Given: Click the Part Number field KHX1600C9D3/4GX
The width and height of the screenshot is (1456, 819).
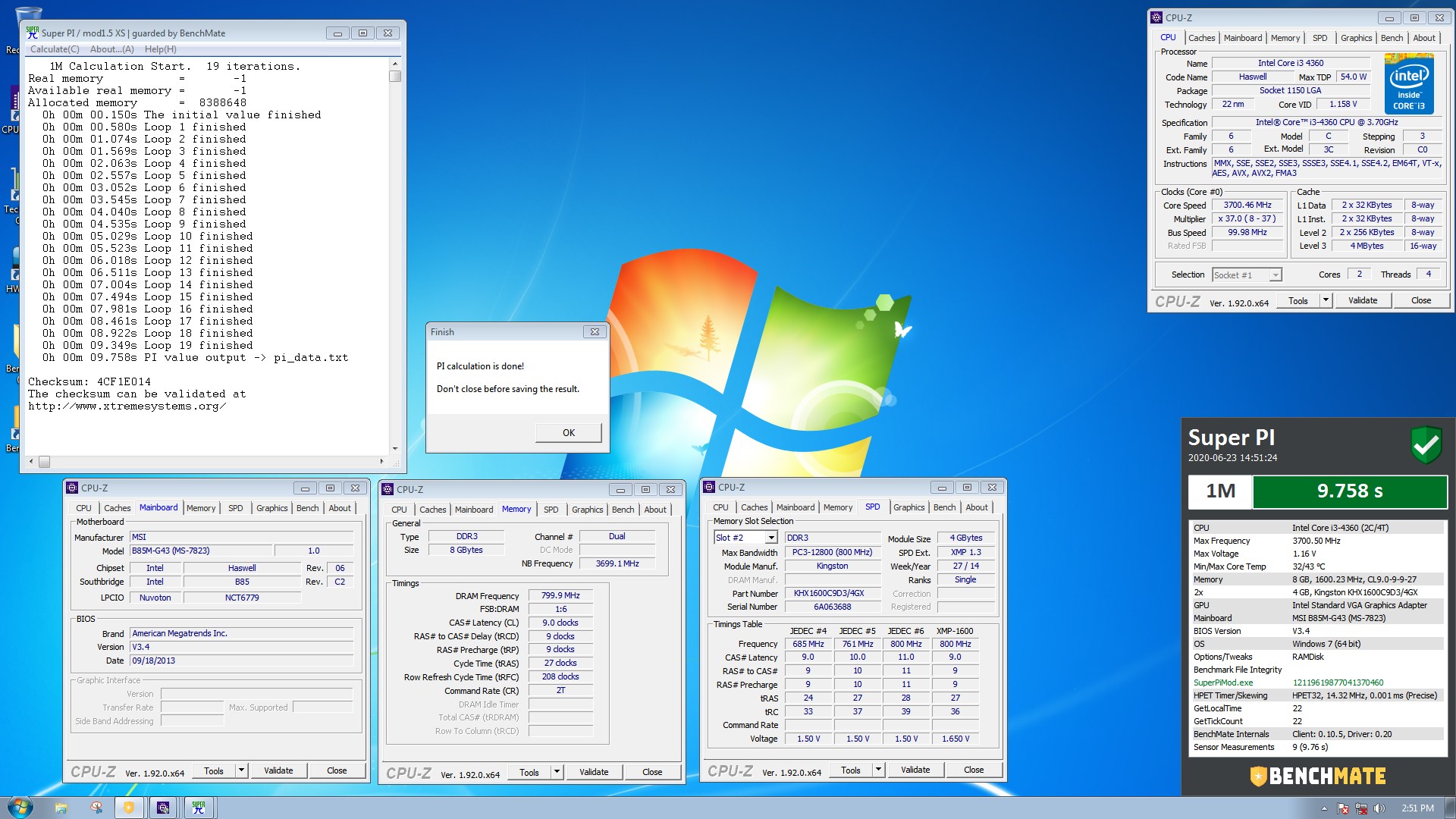Looking at the screenshot, I should [832, 593].
